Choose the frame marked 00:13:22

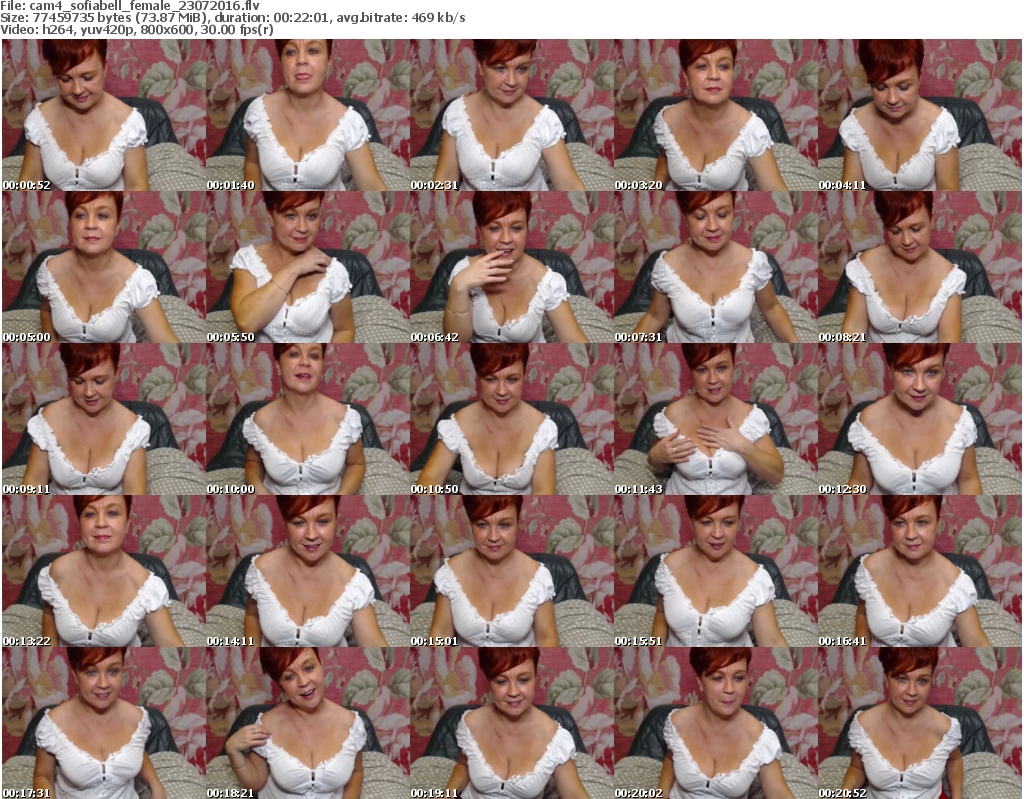[104, 571]
